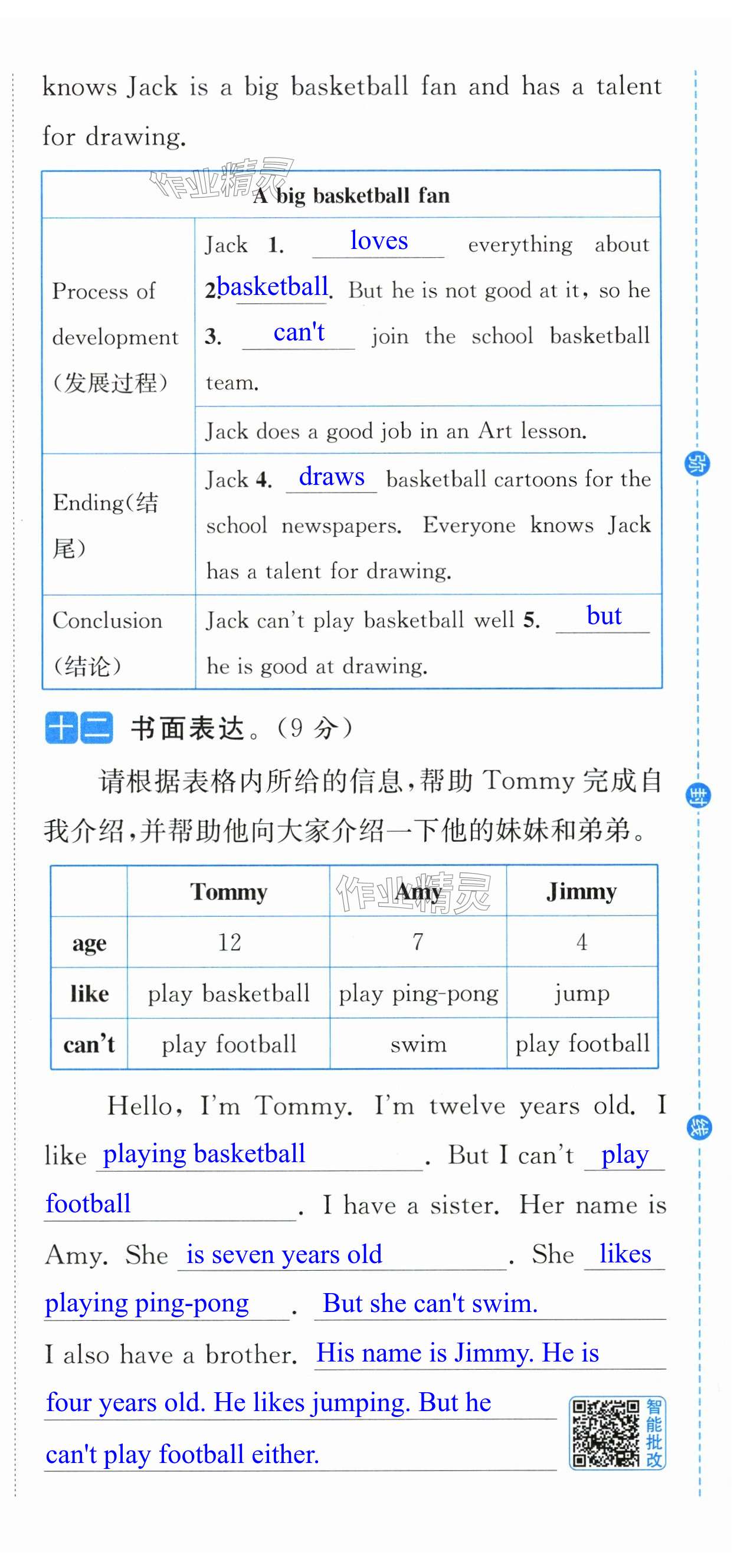Image resolution: width=747 pixels, height=1568 pixels.
Task: Click the answer "can't" in blank 3
Action: (x=299, y=332)
